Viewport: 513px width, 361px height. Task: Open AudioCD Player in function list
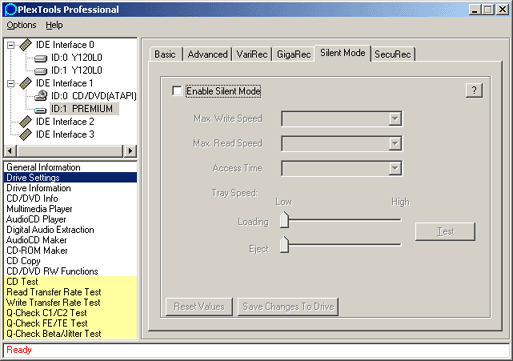pos(70,219)
